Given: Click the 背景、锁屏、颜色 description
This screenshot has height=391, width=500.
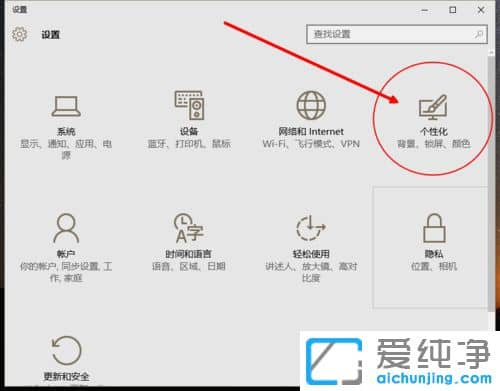Looking at the screenshot, I should point(433,144).
